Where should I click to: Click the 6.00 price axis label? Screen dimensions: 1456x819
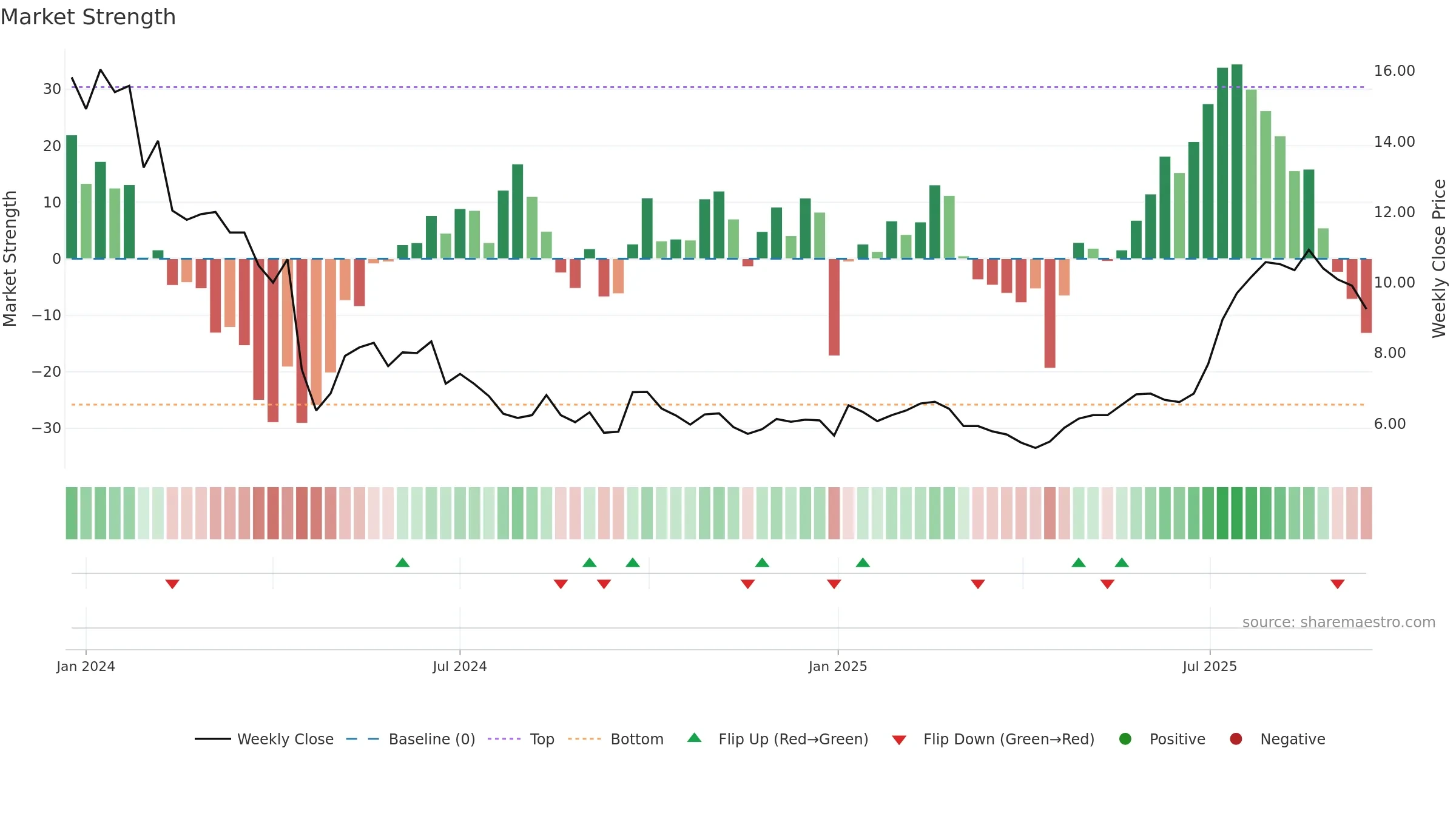click(x=1390, y=424)
